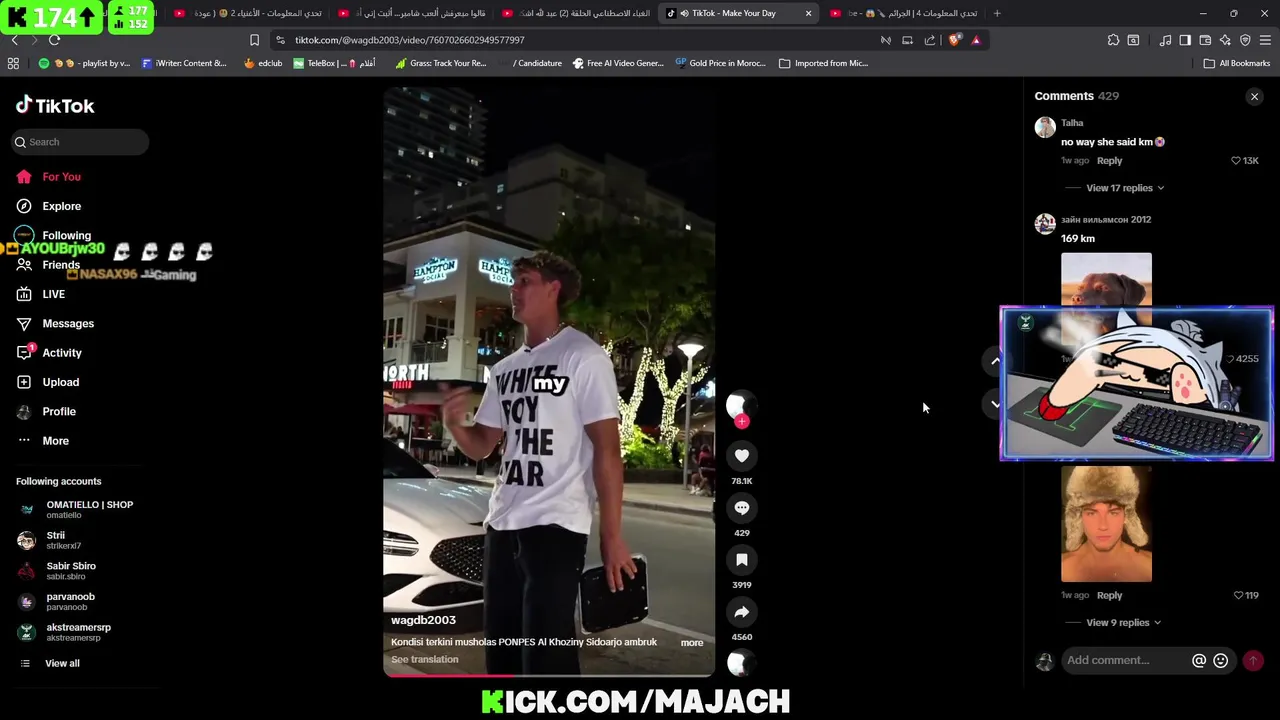1280x720 pixels.
Task: Expand View 17 replies
Action: tap(1125, 188)
